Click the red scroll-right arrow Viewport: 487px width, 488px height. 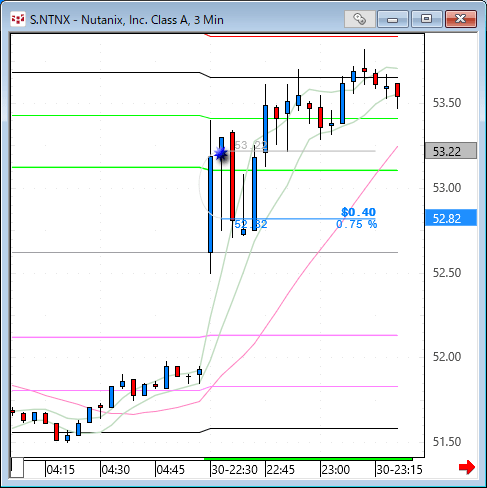pyautogui.click(x=467, y=467)
